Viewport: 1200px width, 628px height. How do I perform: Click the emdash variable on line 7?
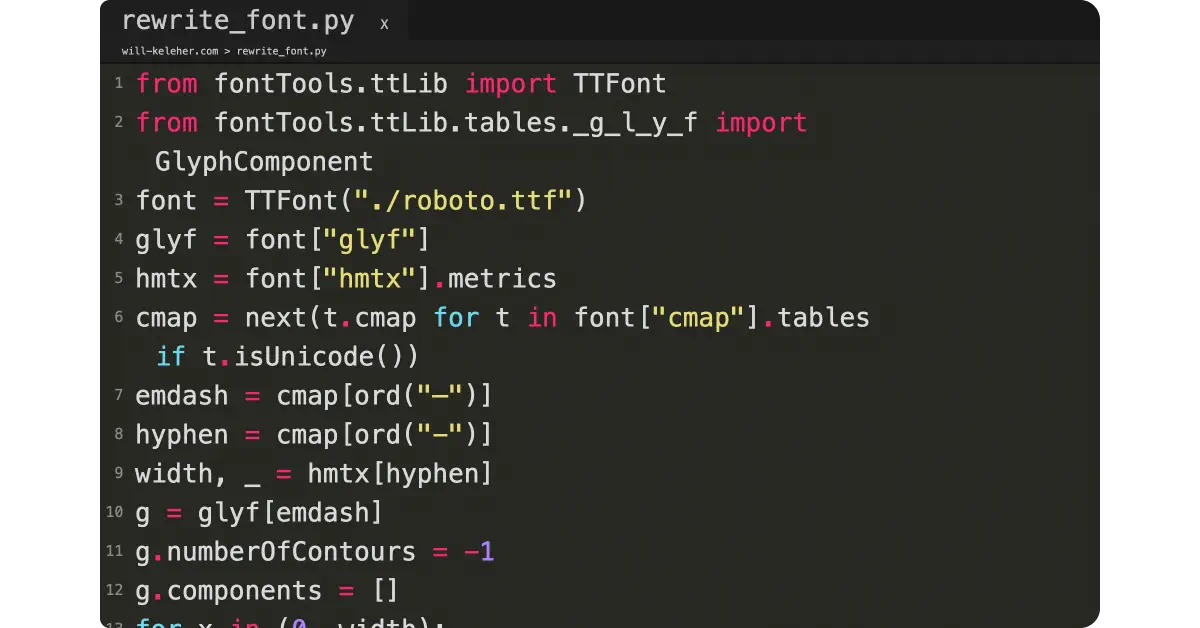pyautogui.click(x=182, y=396)
